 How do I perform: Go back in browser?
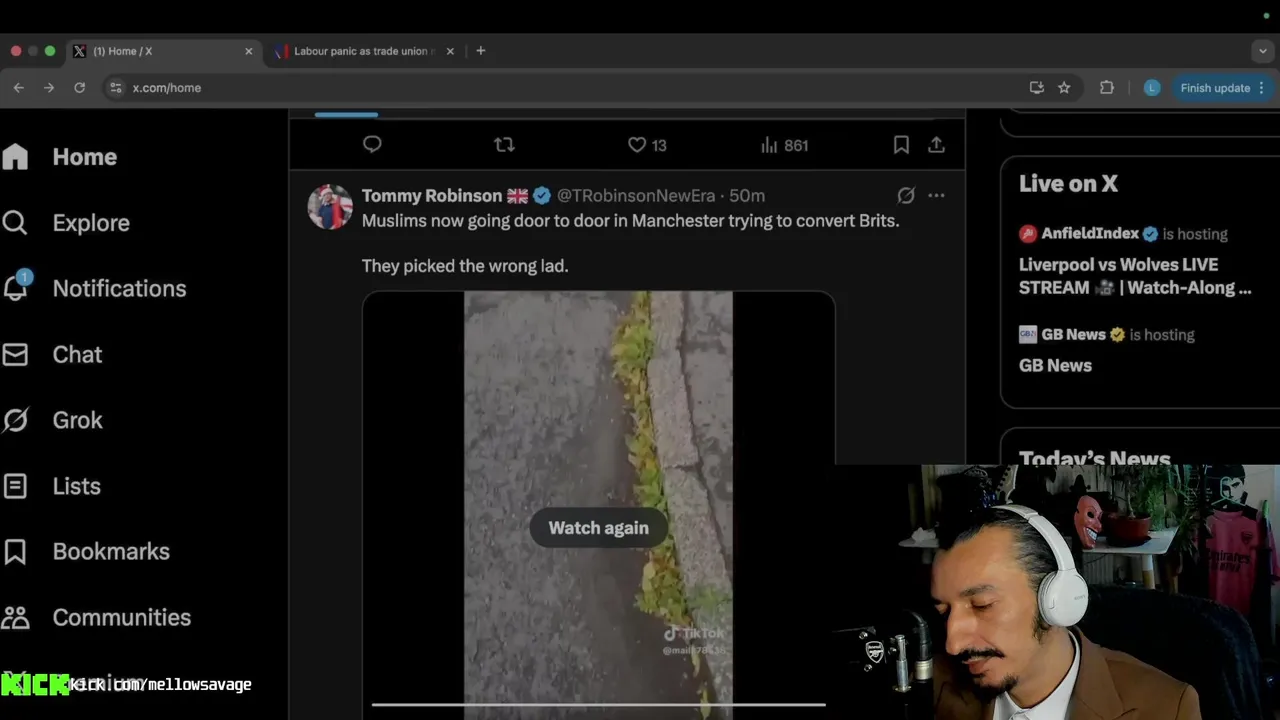(x=19, y=88)
